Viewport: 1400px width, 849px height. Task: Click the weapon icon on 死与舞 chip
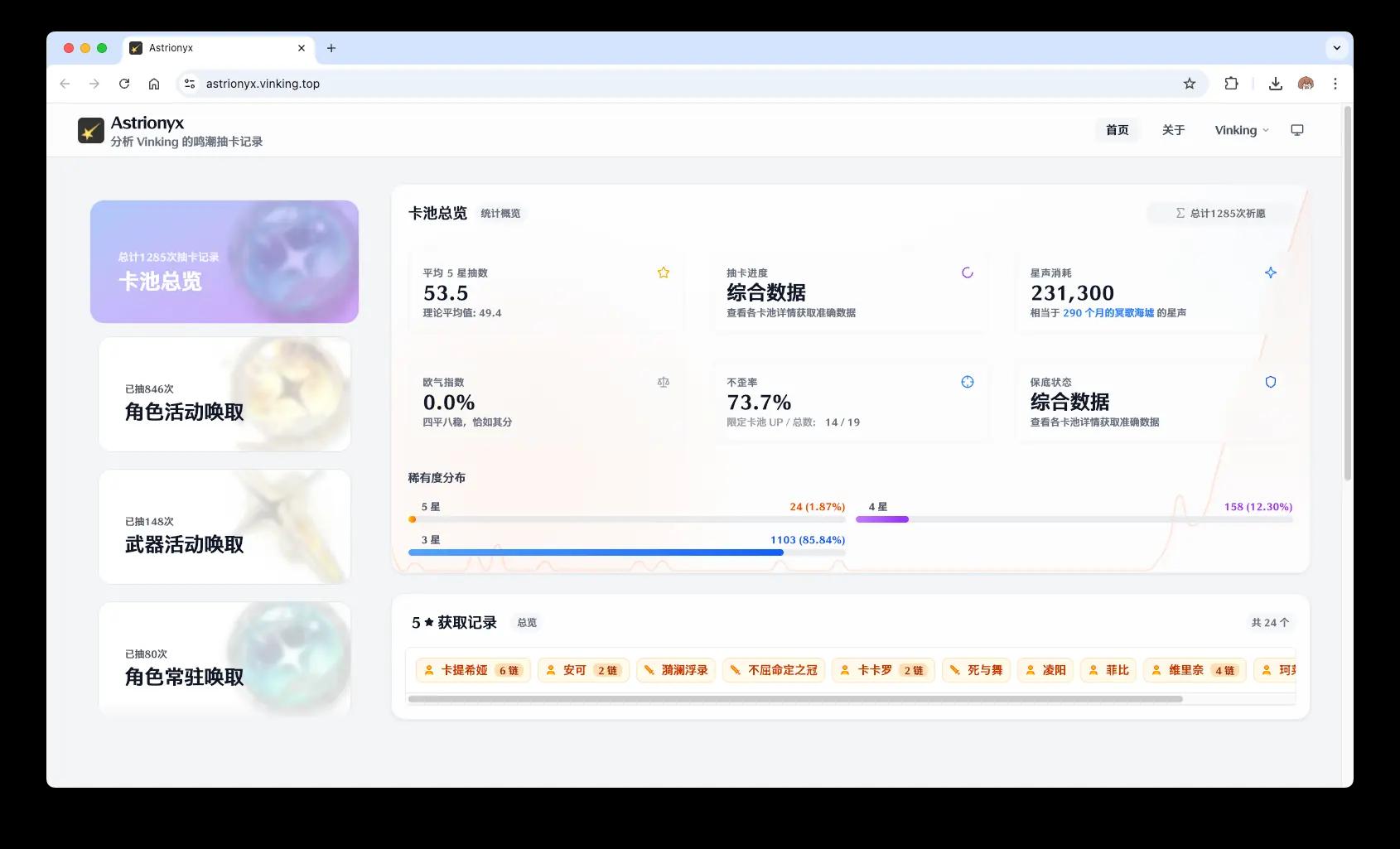[x=955, y=670]
